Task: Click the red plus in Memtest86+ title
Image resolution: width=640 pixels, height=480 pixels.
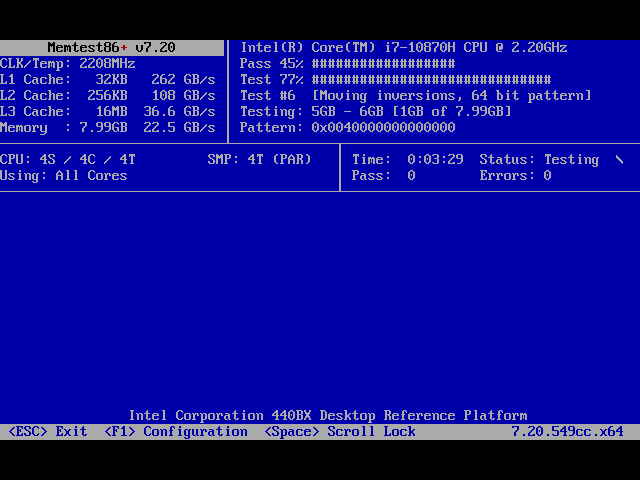Action: click(x=124, y=48)
